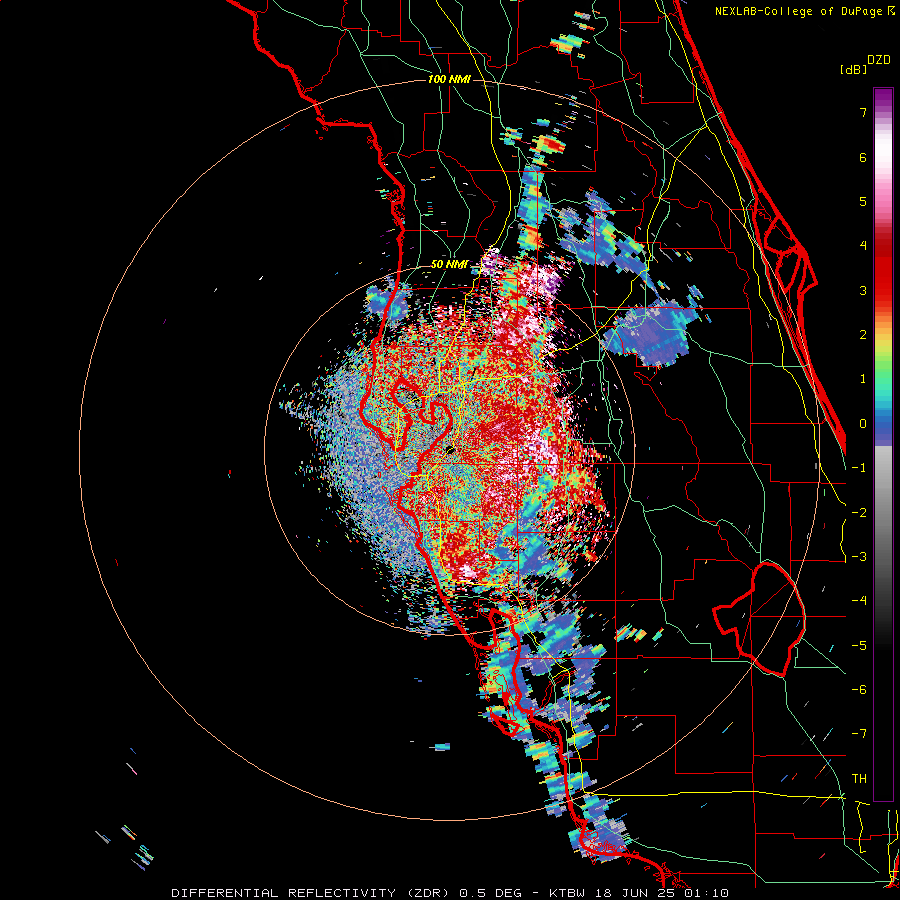Screen dimensions: 900x900
Task: Click the -3 value on the dB scale
Action: click(859, 557)
